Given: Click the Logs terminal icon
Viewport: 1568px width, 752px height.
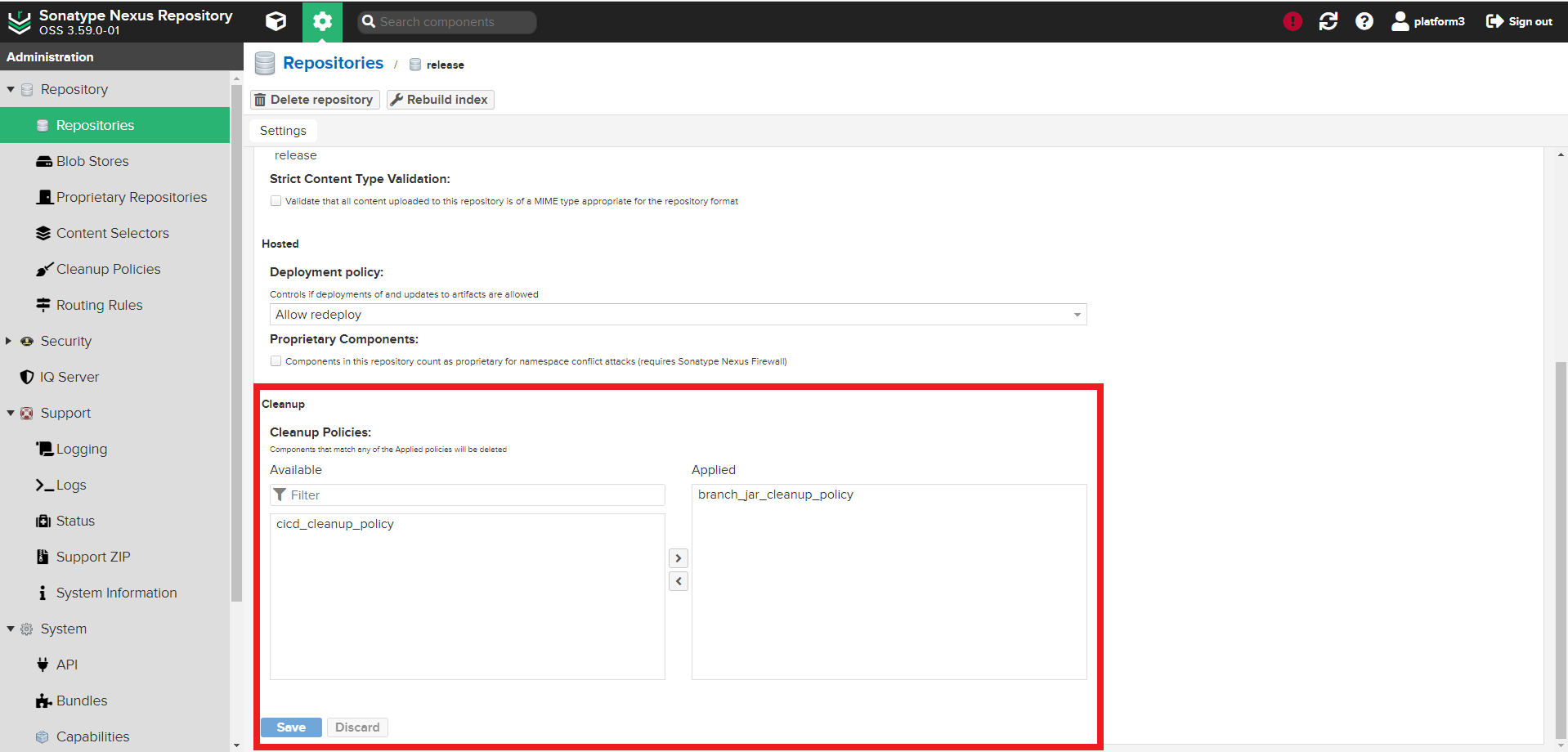Looking at the screenshot, I should [x=43, y=485].
